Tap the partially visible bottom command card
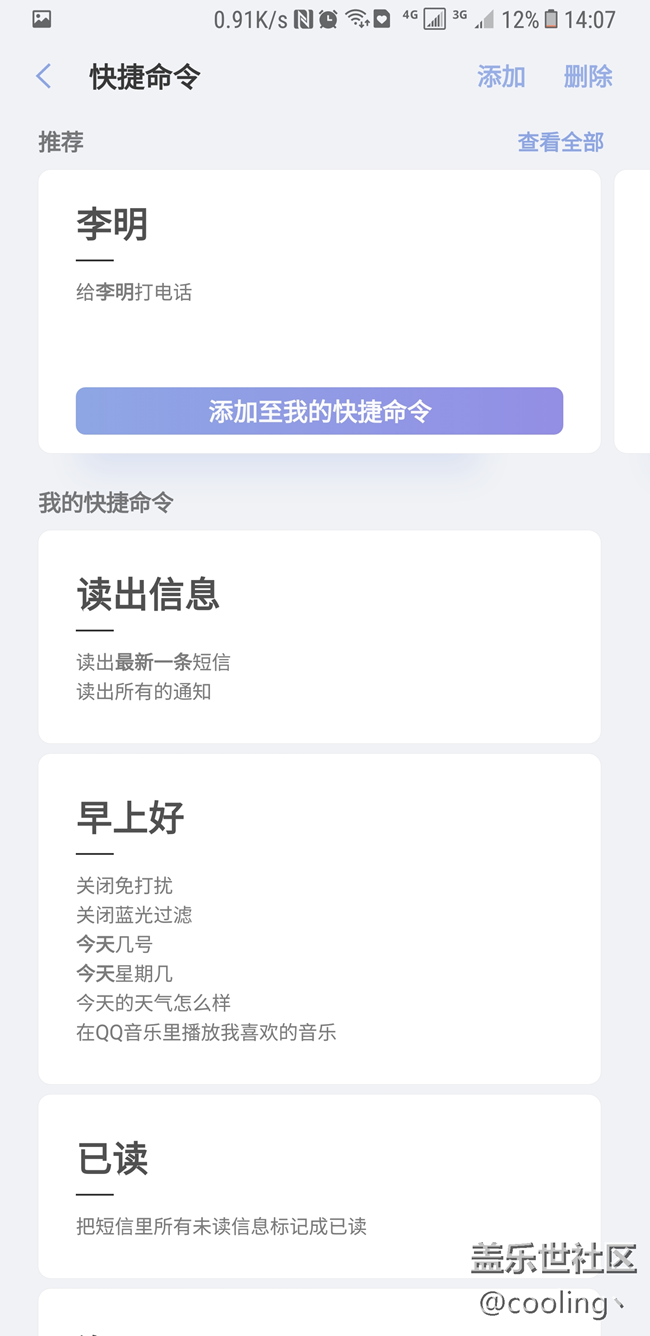 point(319,1313)
